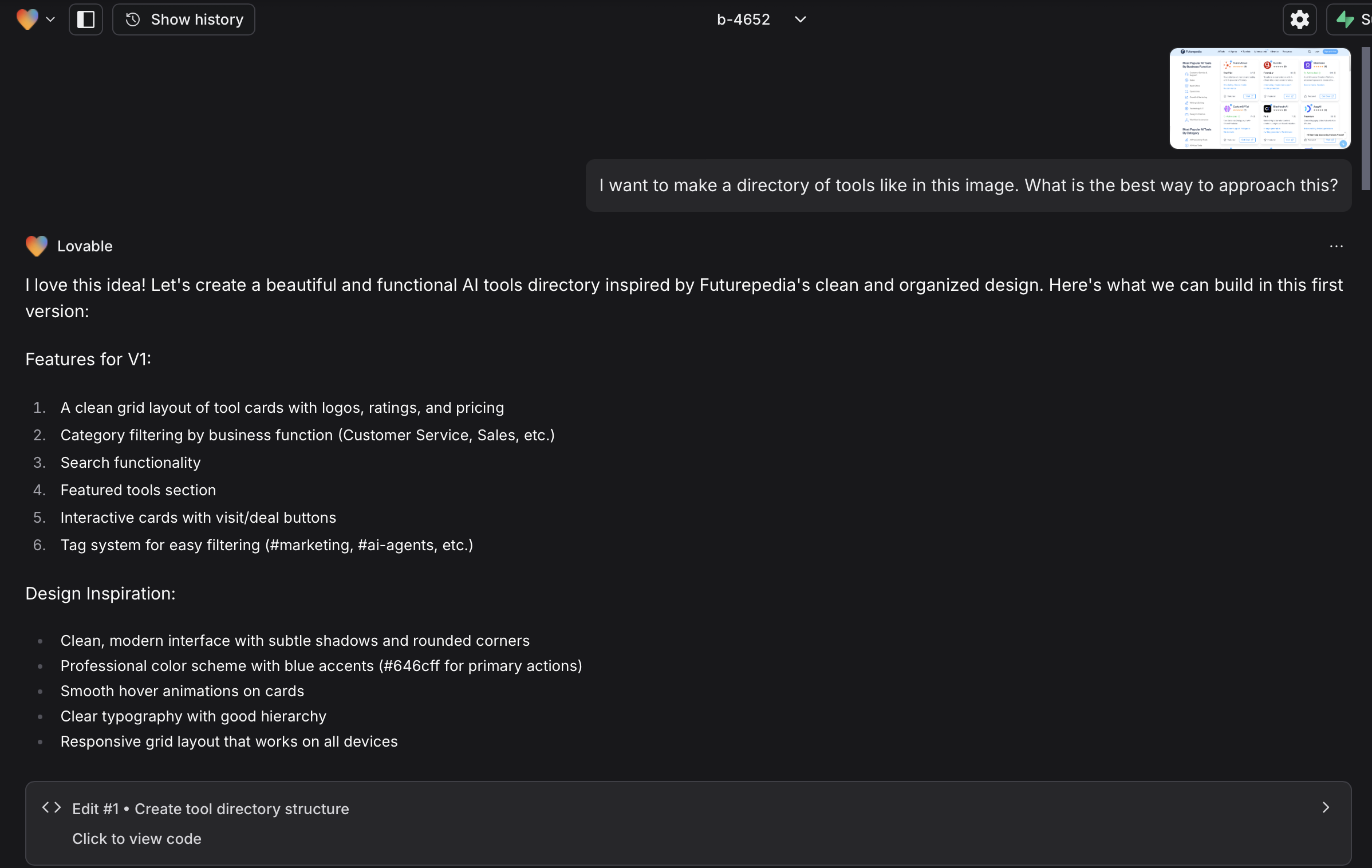This screenshot has height=868, width=1372.
Task: Click the history clock icon in Show history
Action: coord(132,19)
